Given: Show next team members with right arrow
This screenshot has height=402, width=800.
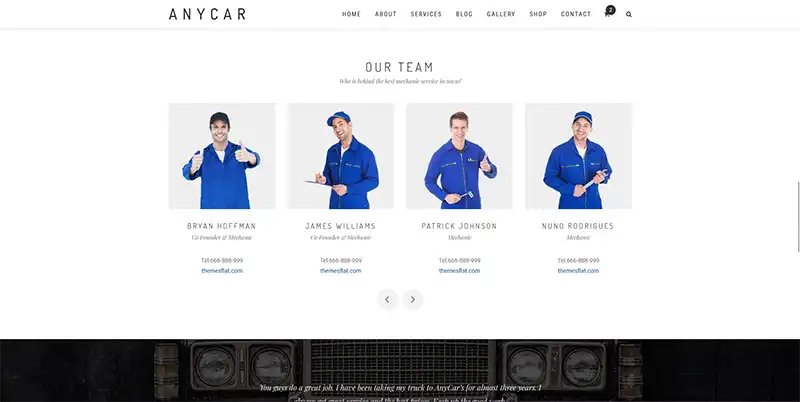Looking at the screenshot, I should [413, 299].
